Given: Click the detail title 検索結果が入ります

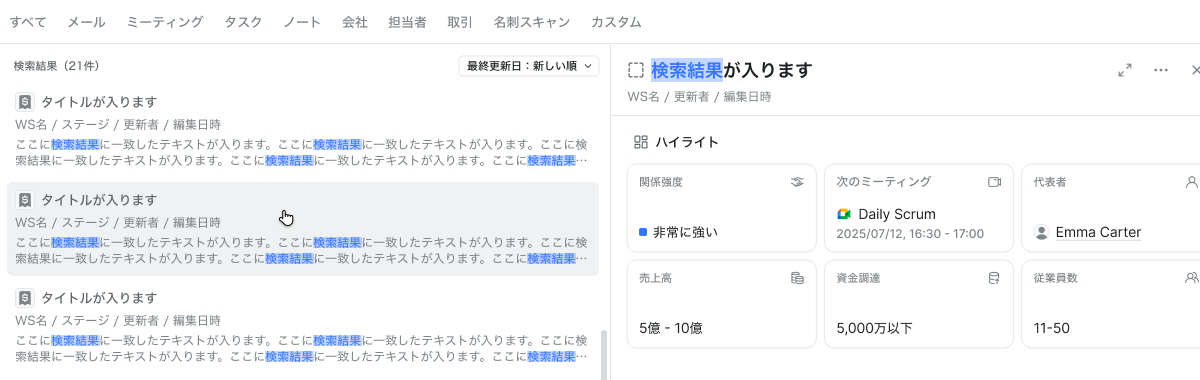Looking at the screenshot, I should [732, 70].
